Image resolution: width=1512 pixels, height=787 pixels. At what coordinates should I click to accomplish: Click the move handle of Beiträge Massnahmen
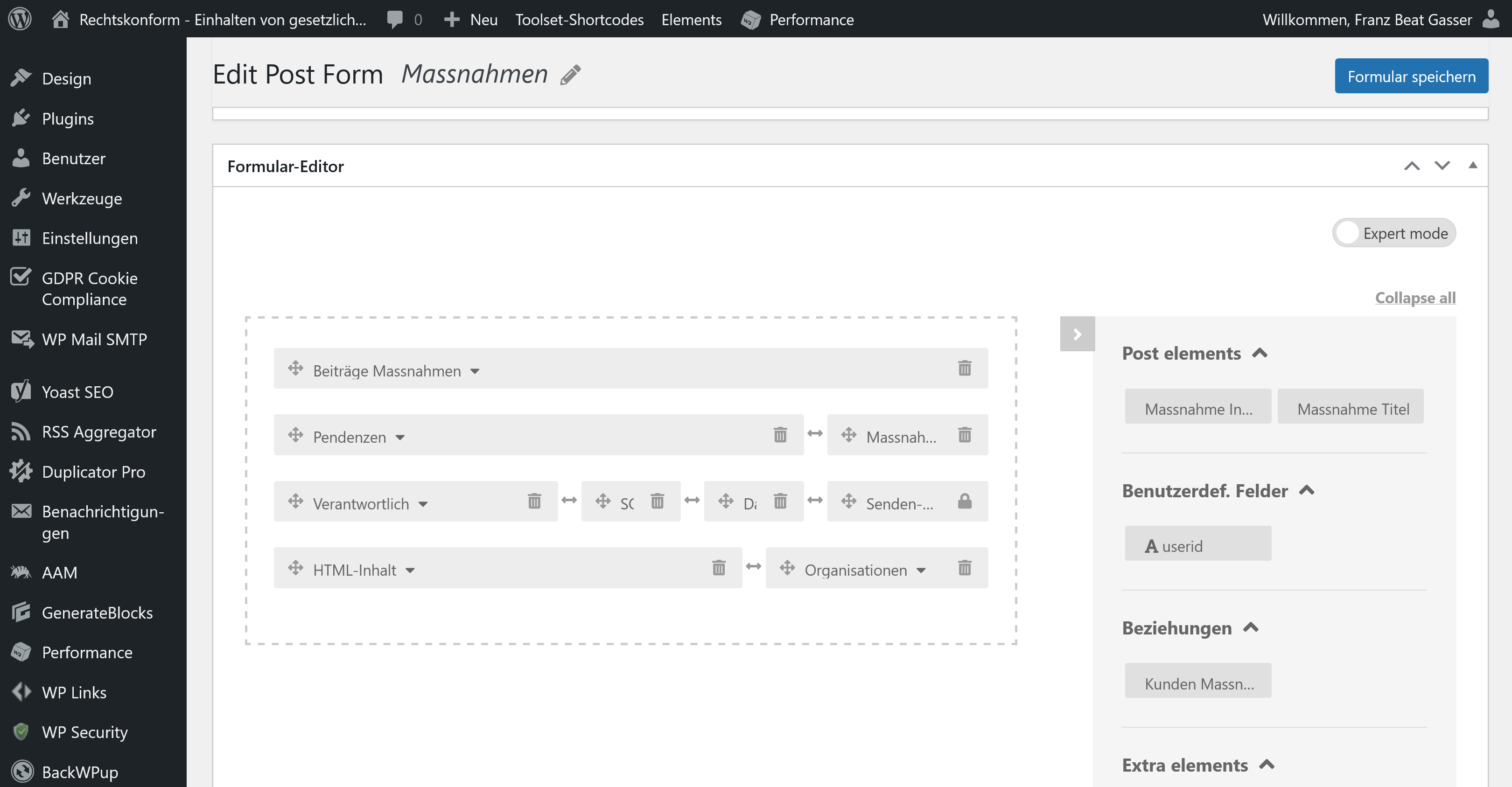295,368
